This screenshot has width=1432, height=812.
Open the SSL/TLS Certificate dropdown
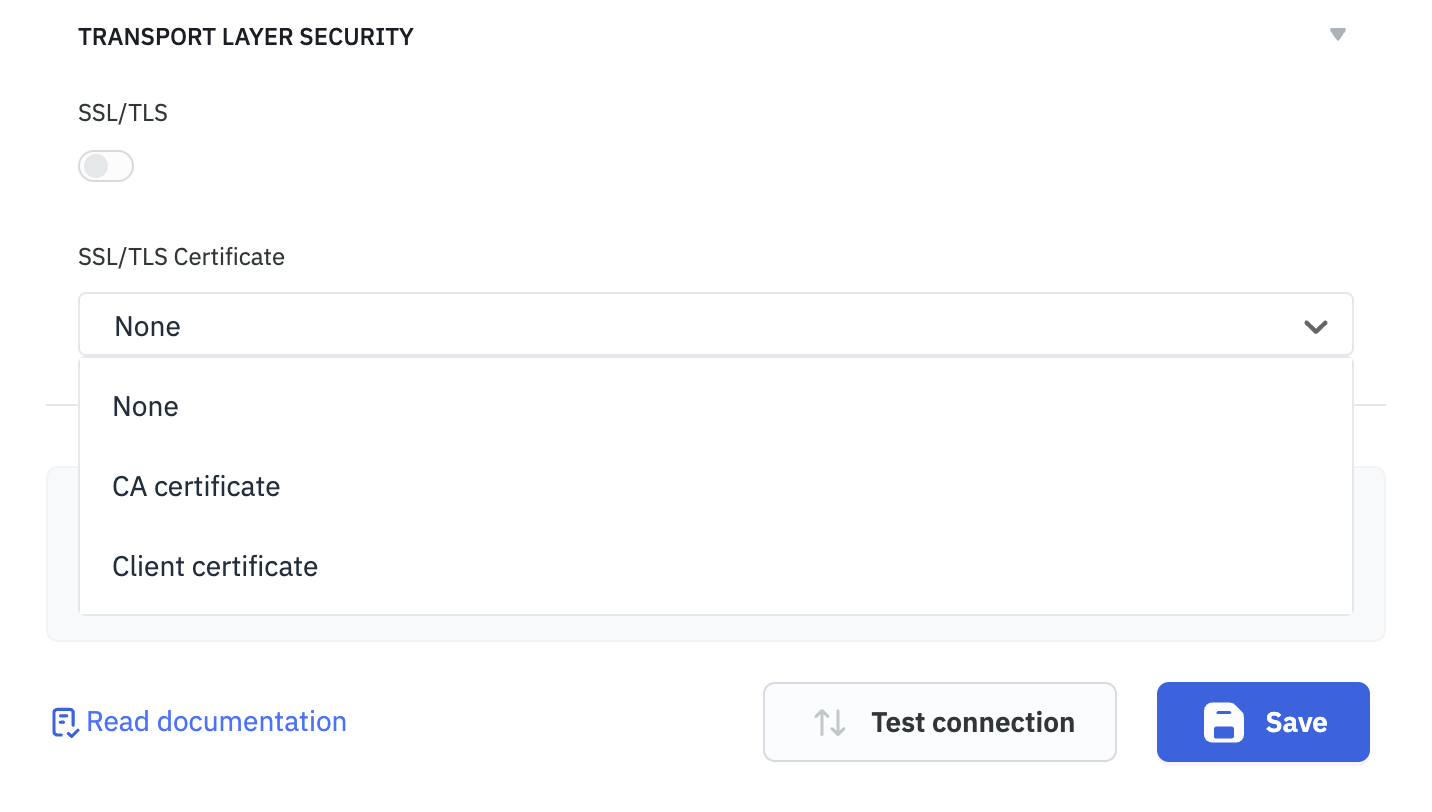[x=715, y=325]
